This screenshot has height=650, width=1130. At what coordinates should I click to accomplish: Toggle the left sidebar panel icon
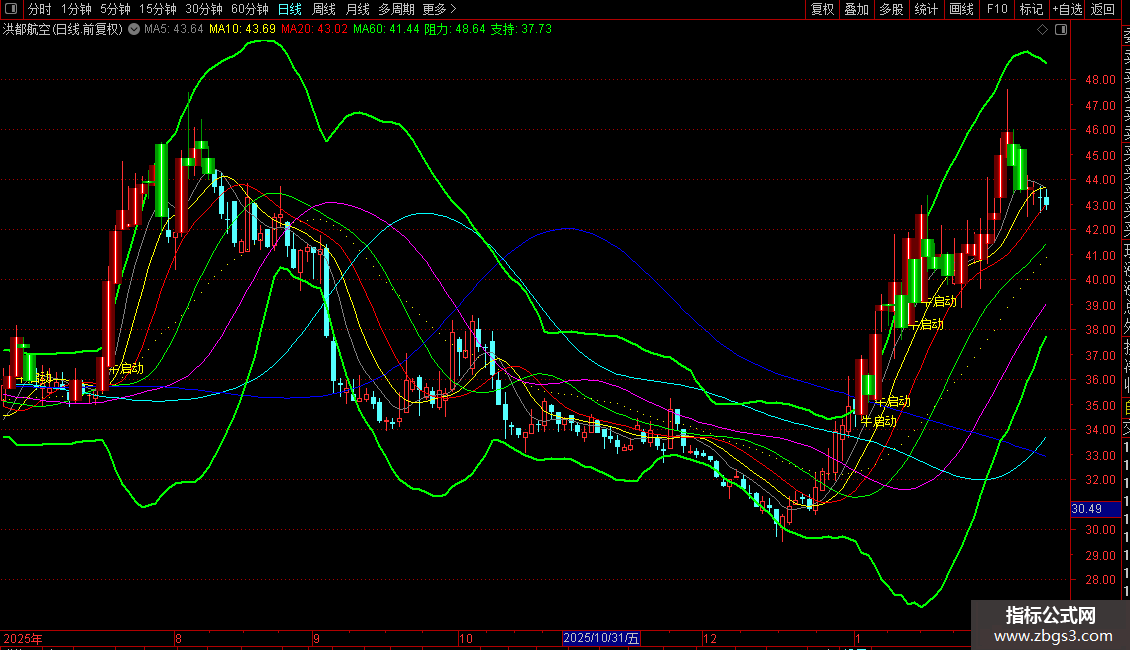coord(11,9)
